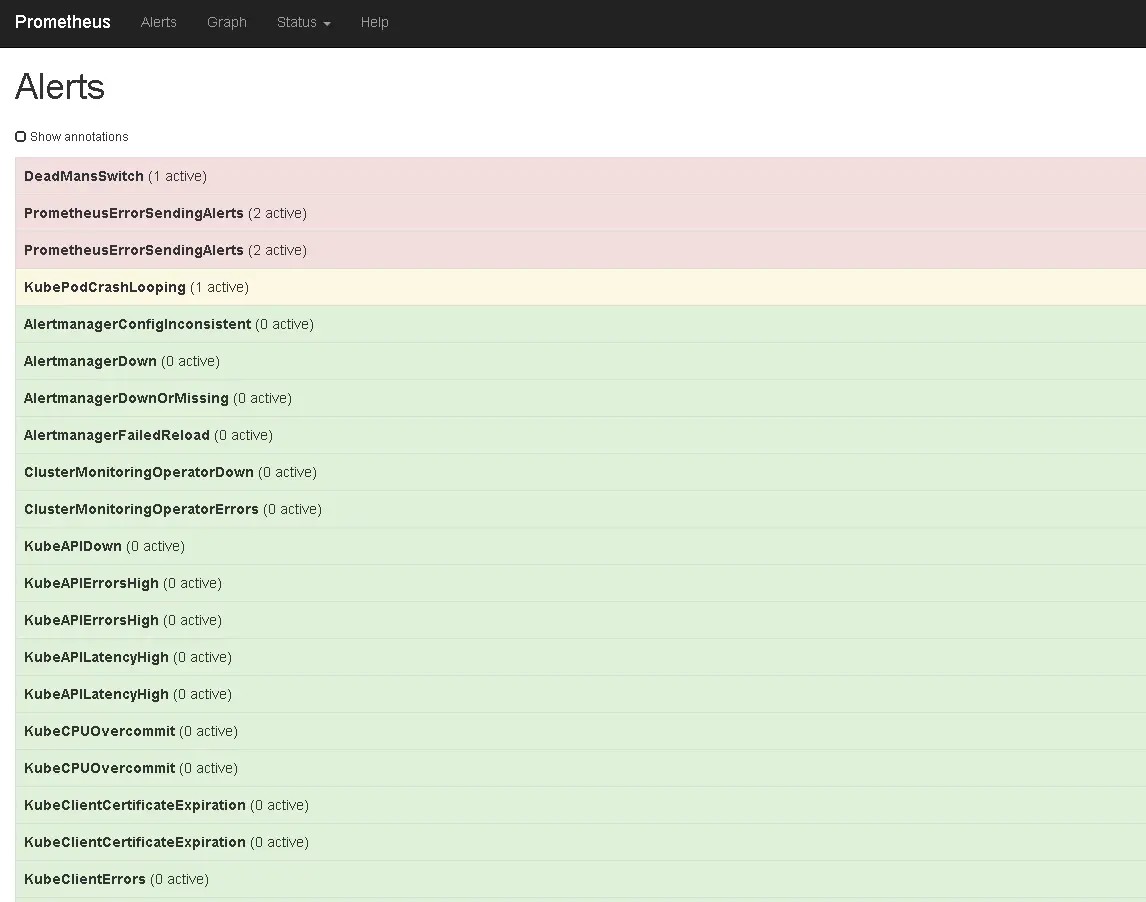Image resolution: width=1146 pixels, height=902 pixels.
Task: Open the AlertmanagerFailedReload alert
Action: (x=117, y=435)
